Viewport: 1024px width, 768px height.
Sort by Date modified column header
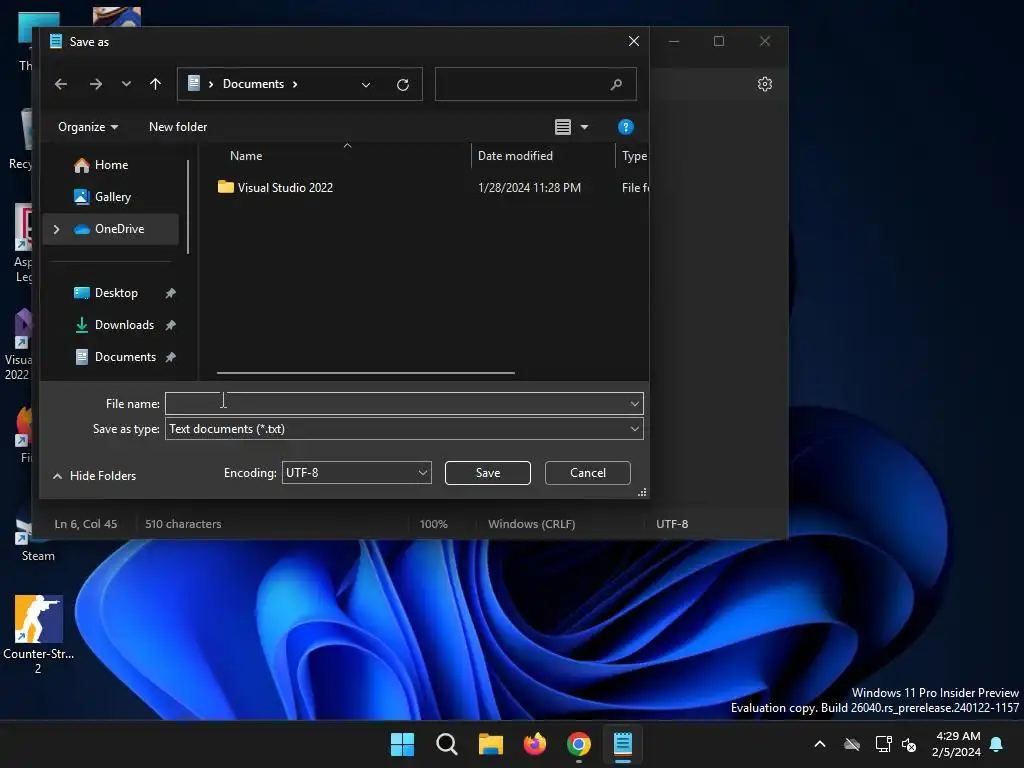pyautogui.click(x=515, y=156)
